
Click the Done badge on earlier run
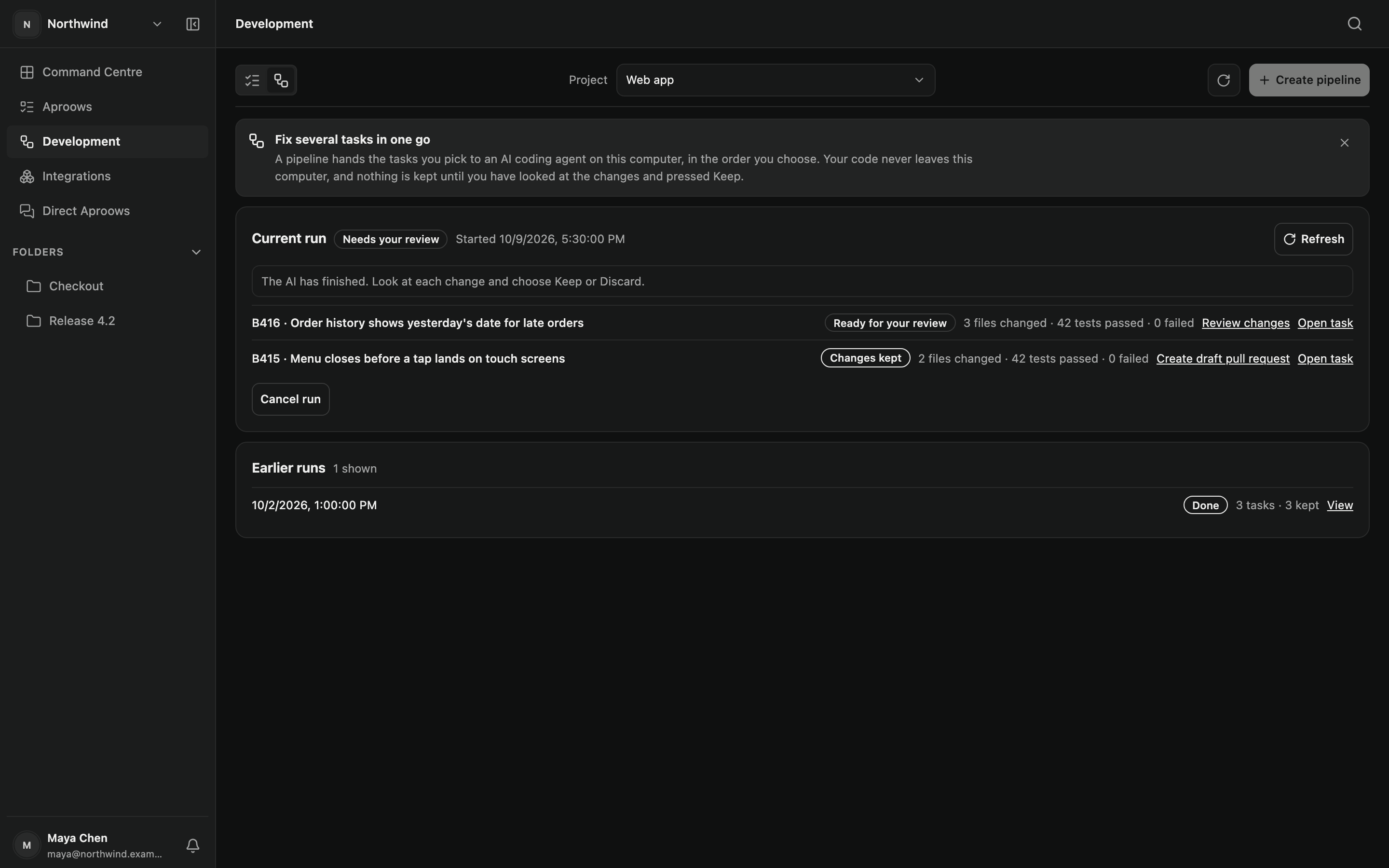pyautogui.click(x=1205, y=505)
